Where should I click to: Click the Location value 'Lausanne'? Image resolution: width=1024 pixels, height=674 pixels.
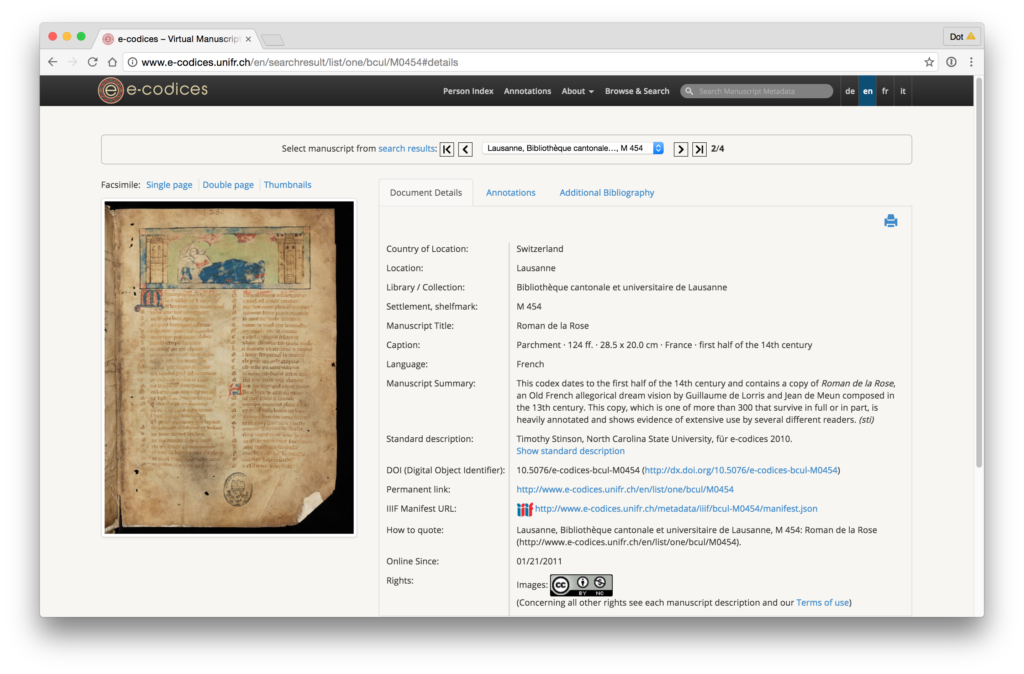(536, 268)
